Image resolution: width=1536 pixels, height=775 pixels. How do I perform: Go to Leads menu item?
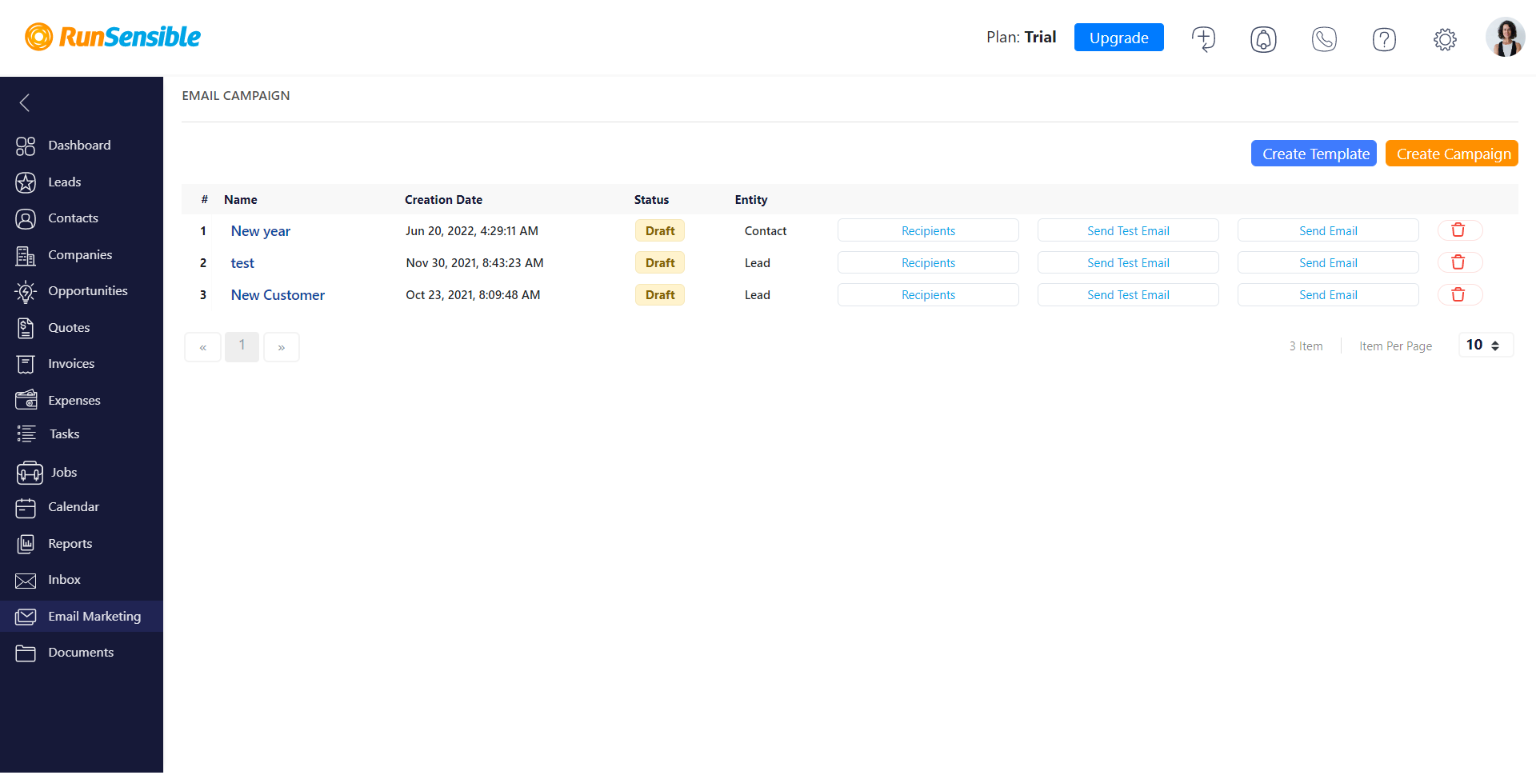click(64, 182)
